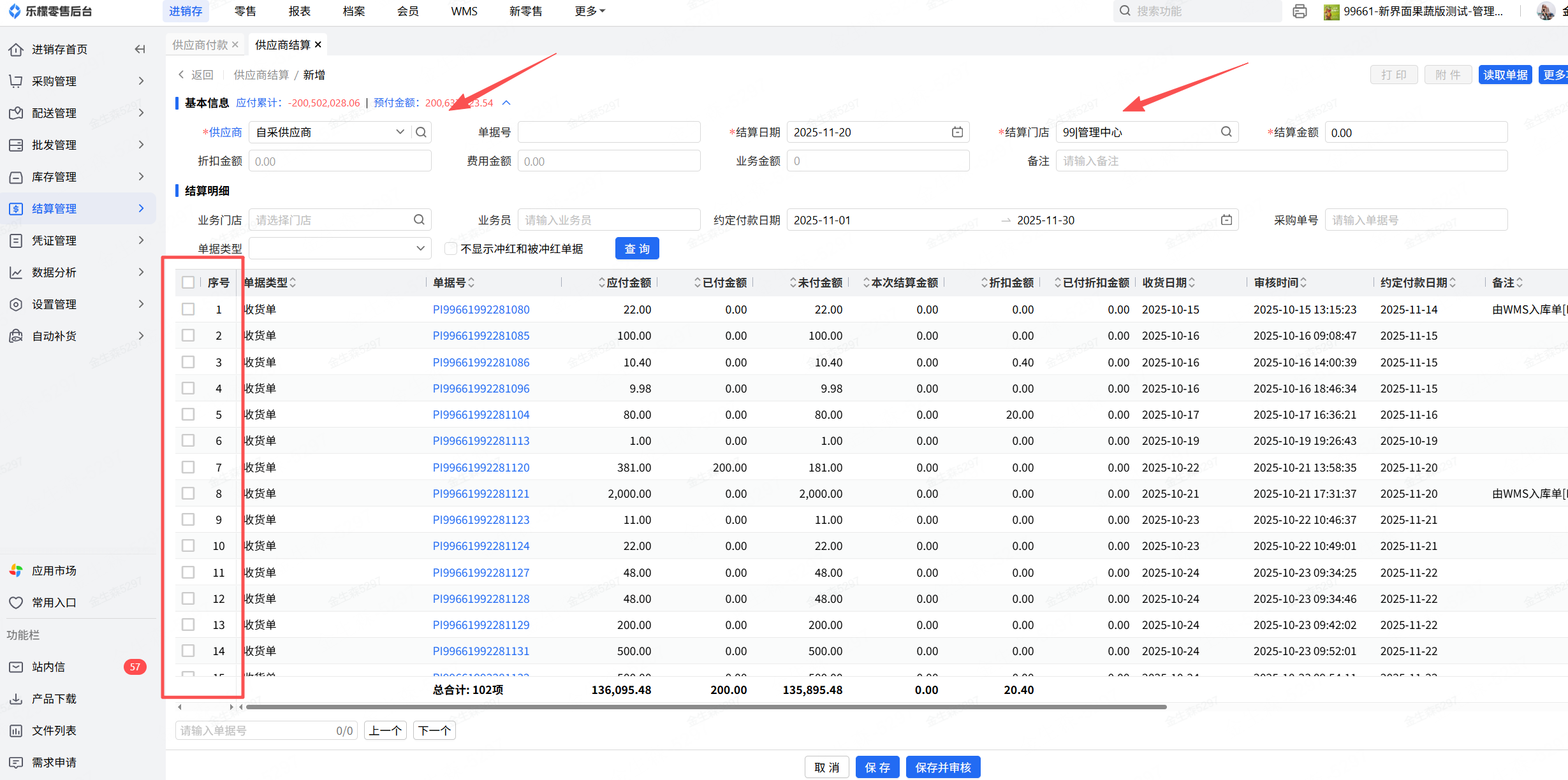Click the remarks input field
Screen dimensions: 1568x780
pyautogui.click(x=1281, y=161)
